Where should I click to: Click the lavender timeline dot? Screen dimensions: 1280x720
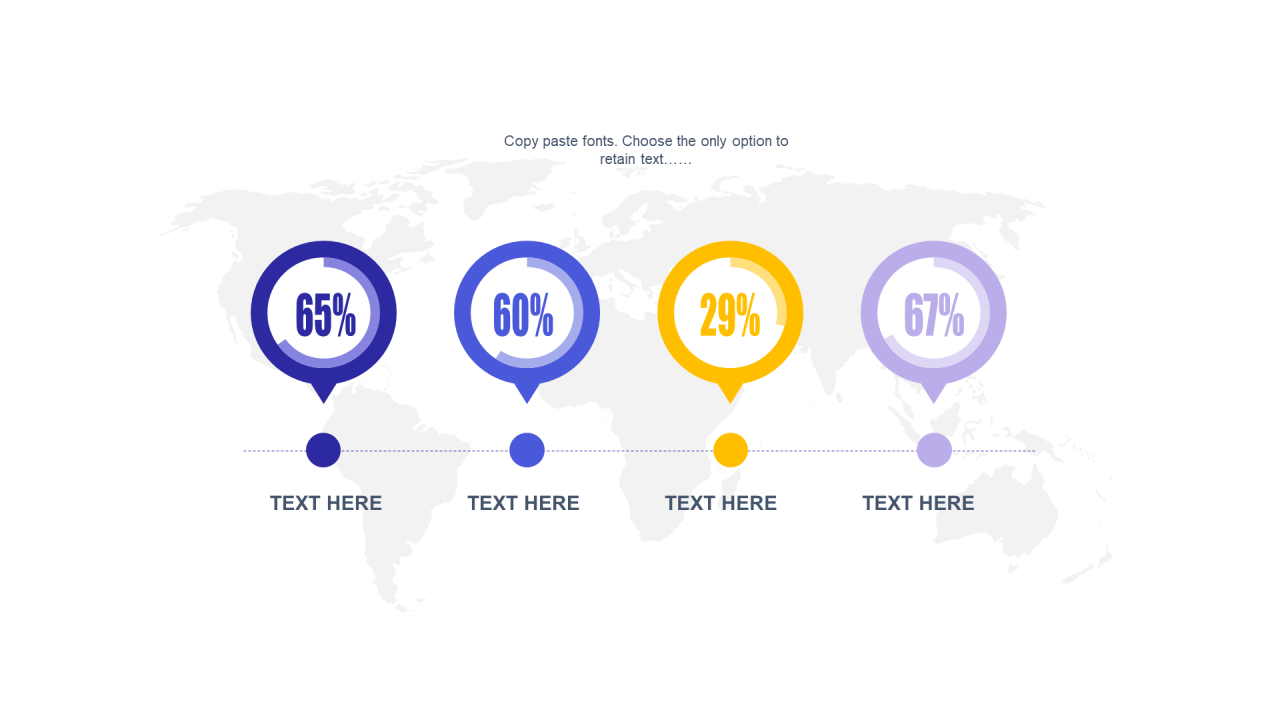pos(934,450)
